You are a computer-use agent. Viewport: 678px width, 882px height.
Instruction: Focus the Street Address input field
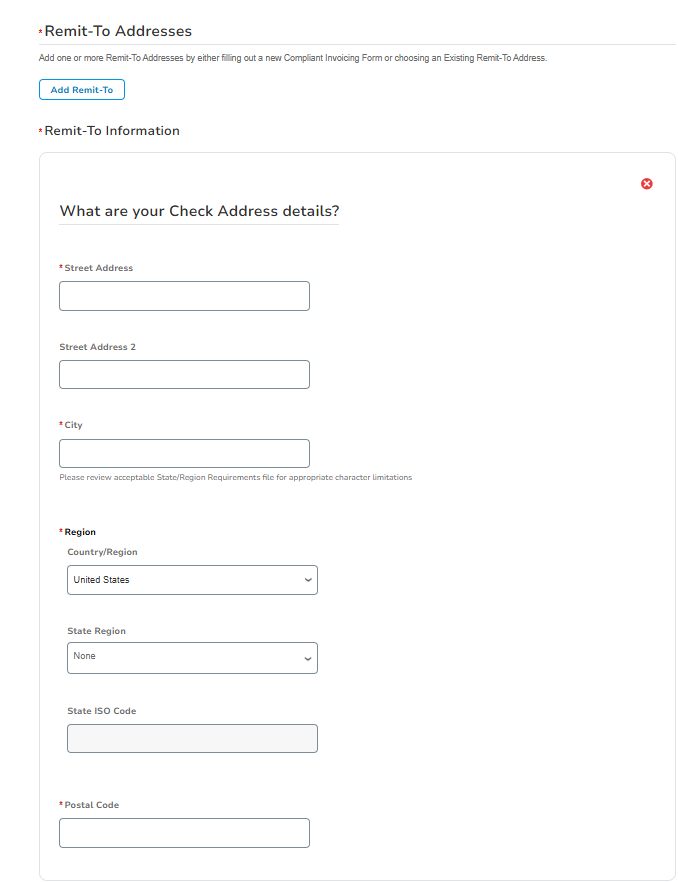(x=184, y=296)
